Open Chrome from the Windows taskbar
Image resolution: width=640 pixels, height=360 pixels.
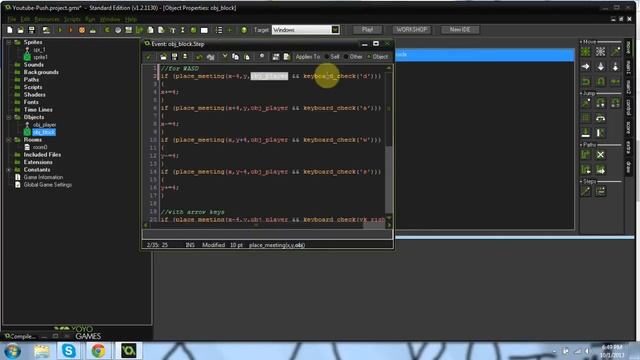(x=98, y=351)
